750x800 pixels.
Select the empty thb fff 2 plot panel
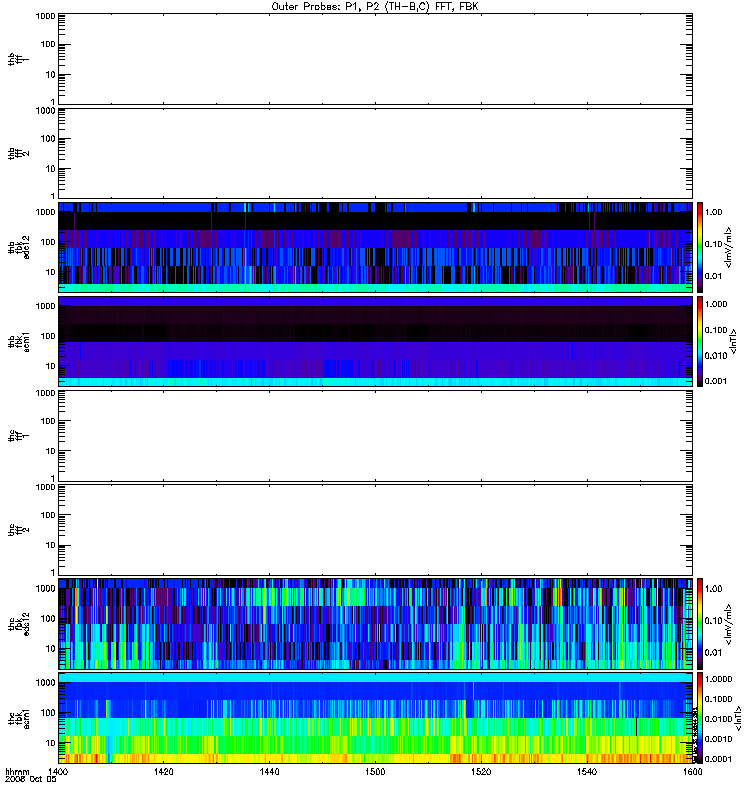coord(375,153)
